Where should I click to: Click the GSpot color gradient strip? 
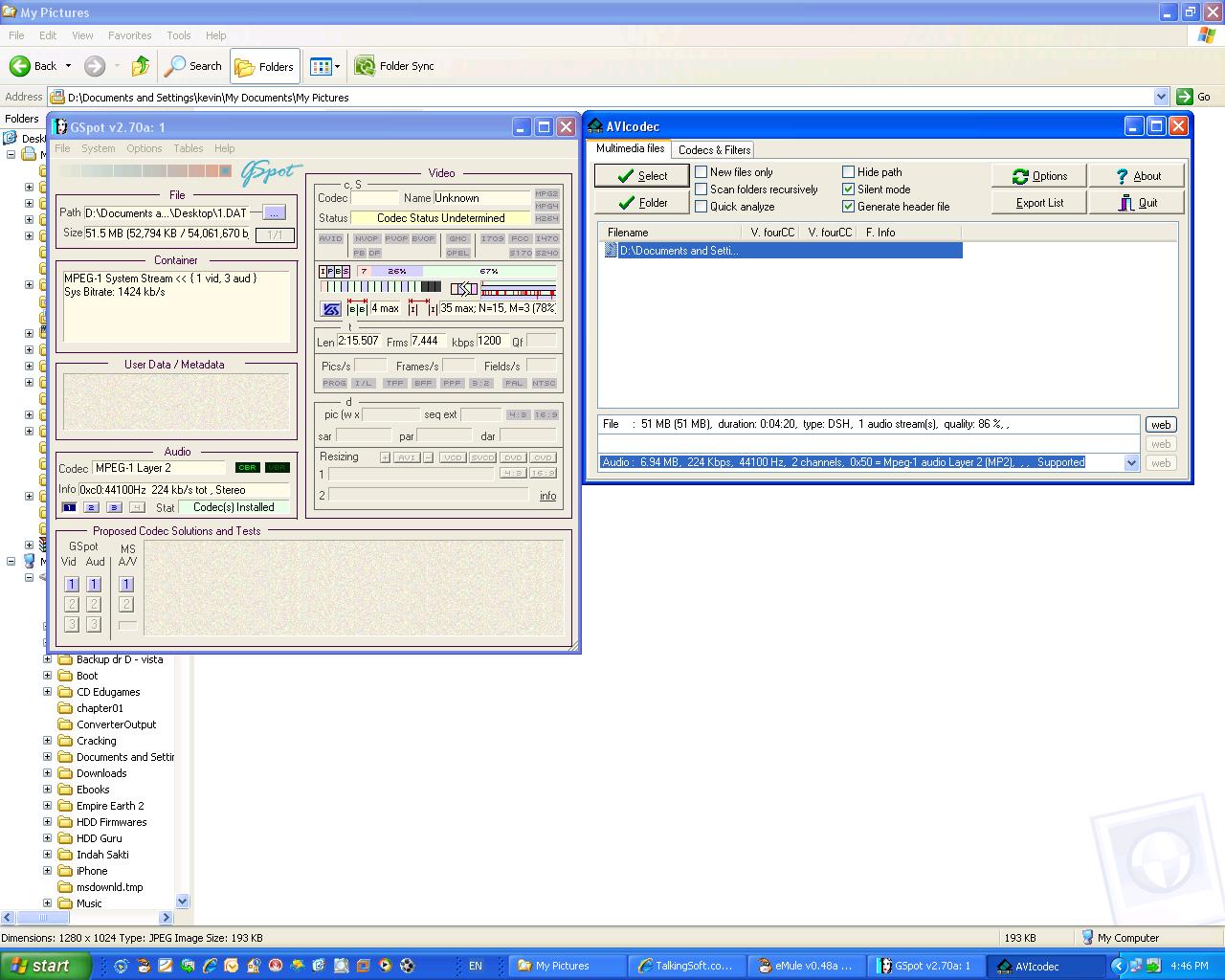[x=145, y=171]
